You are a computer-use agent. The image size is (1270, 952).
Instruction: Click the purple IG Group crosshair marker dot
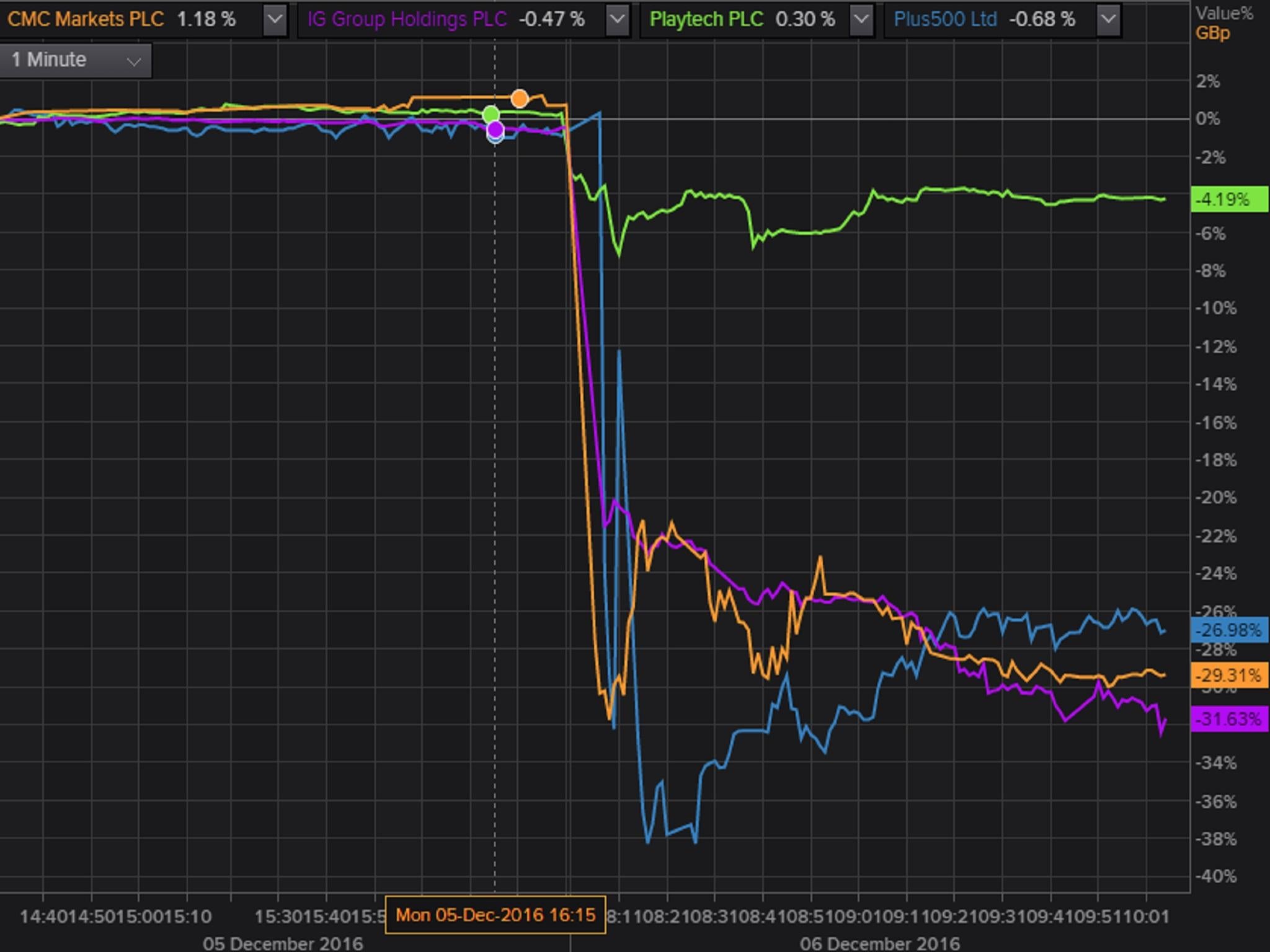[x=495, y=130]
